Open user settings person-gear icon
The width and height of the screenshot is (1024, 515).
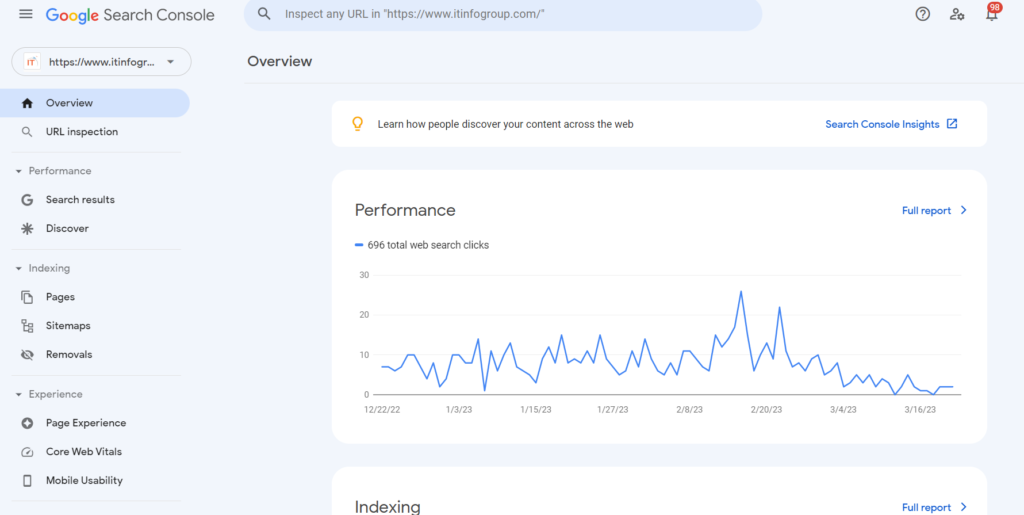tap(957, 14)
